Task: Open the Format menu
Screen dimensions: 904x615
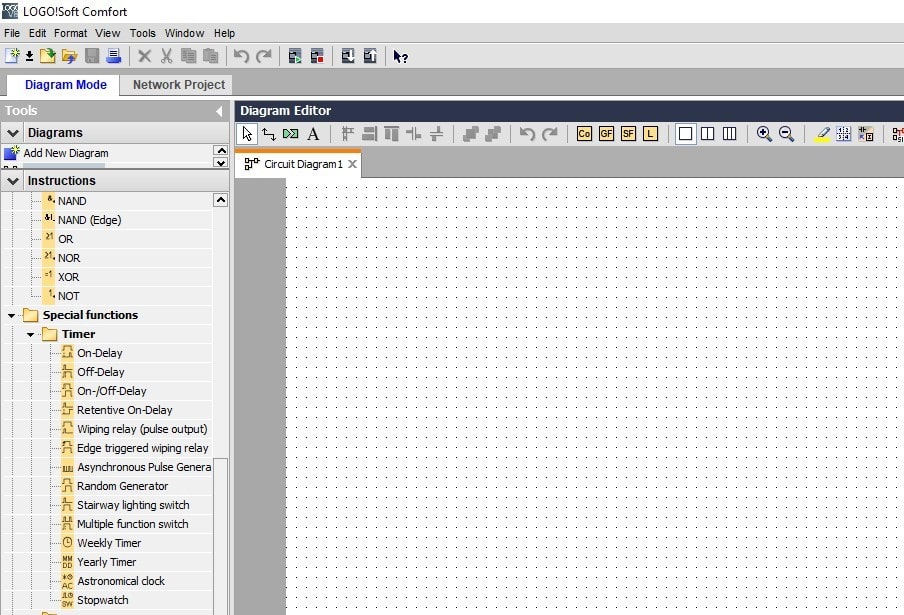Action: pyautogui.click(x=70, y=33)
